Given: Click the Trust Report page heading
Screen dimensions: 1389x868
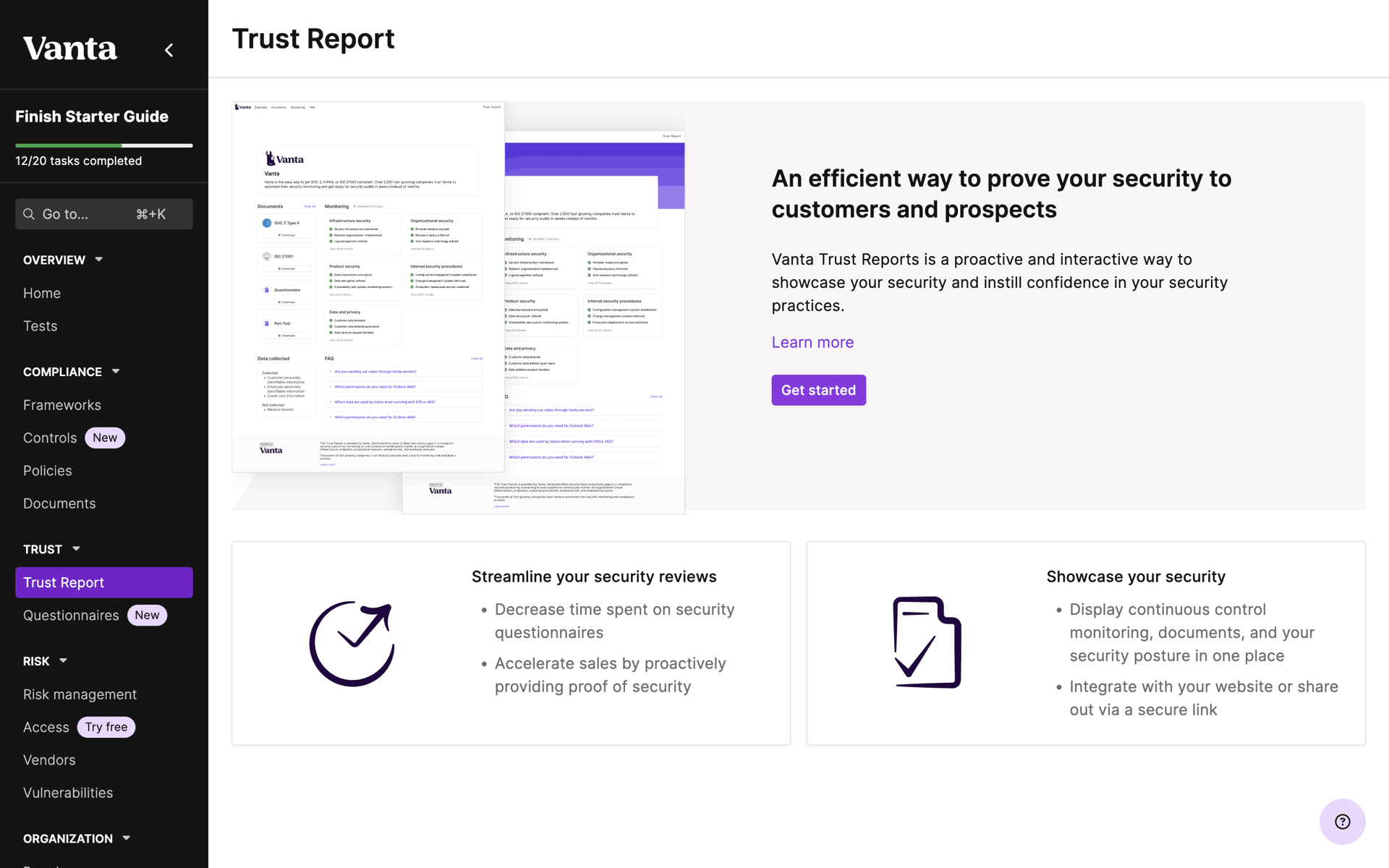Looking at the screenshot, I should pos(313,39).
